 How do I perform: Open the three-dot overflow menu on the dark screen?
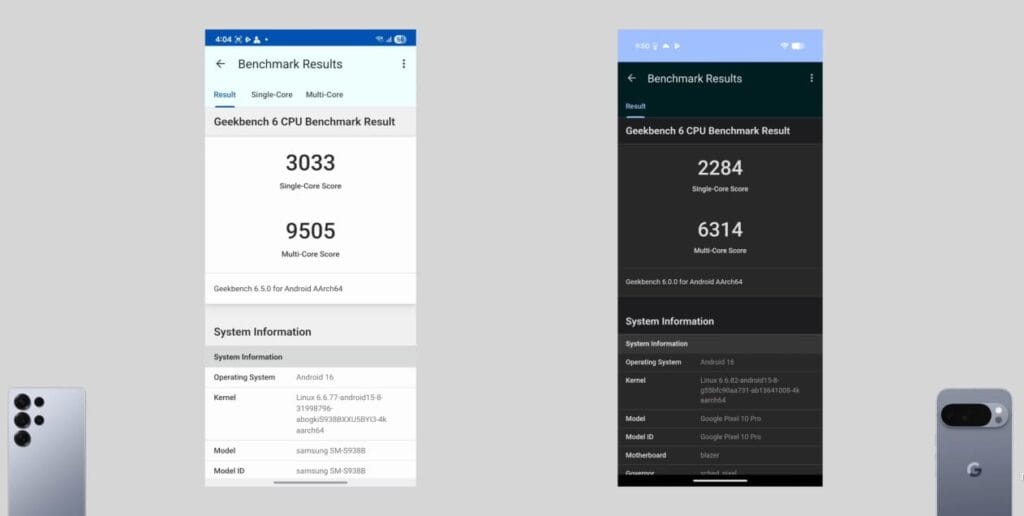[811, 78]
